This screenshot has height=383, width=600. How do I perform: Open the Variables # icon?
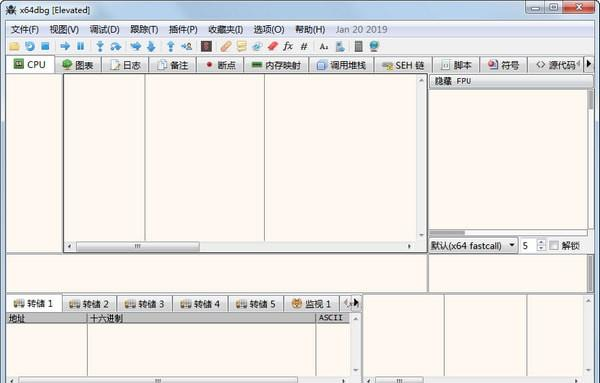point(304,47)
